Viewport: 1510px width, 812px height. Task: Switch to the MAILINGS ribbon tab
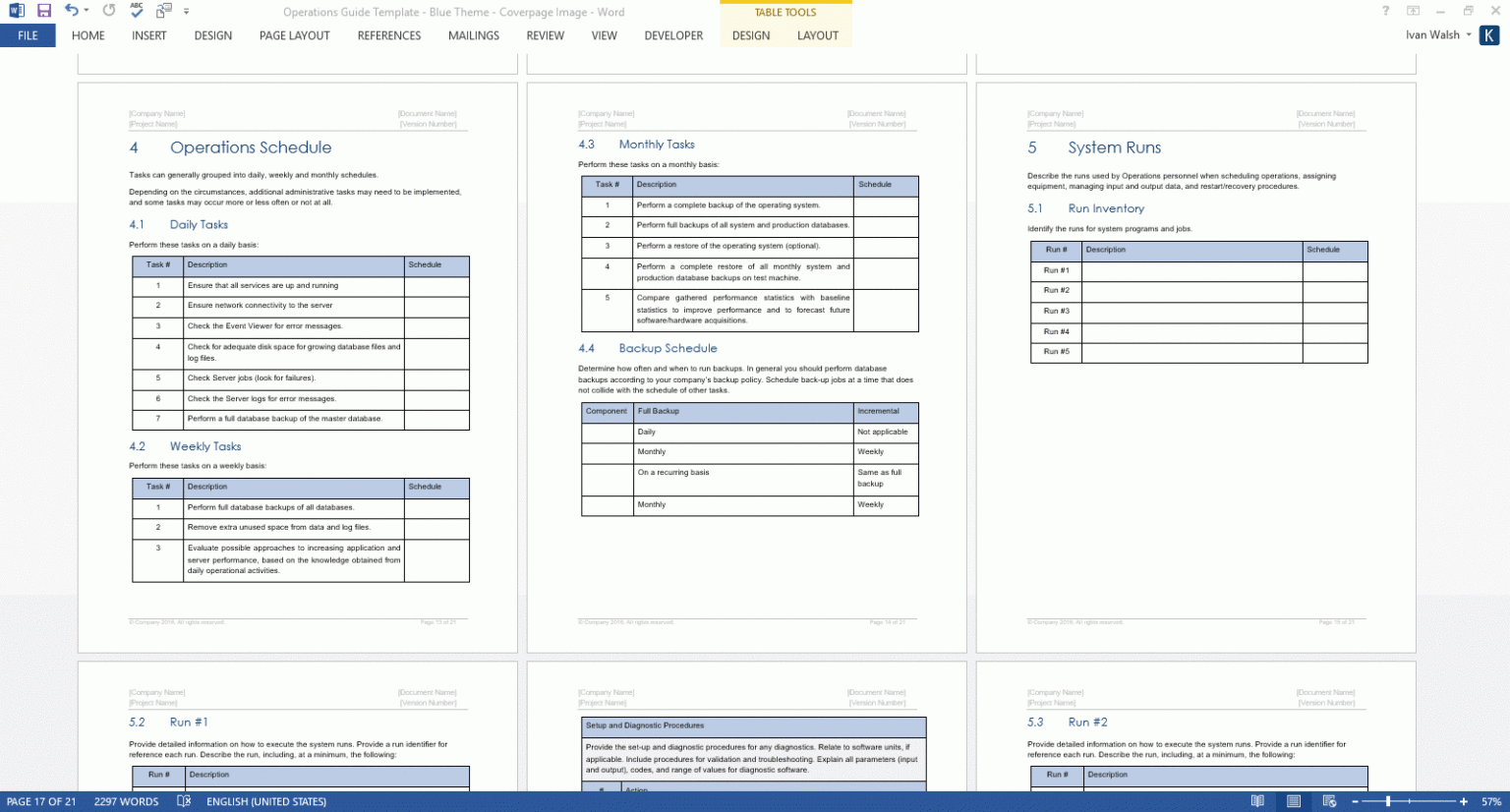pos(473,35)
